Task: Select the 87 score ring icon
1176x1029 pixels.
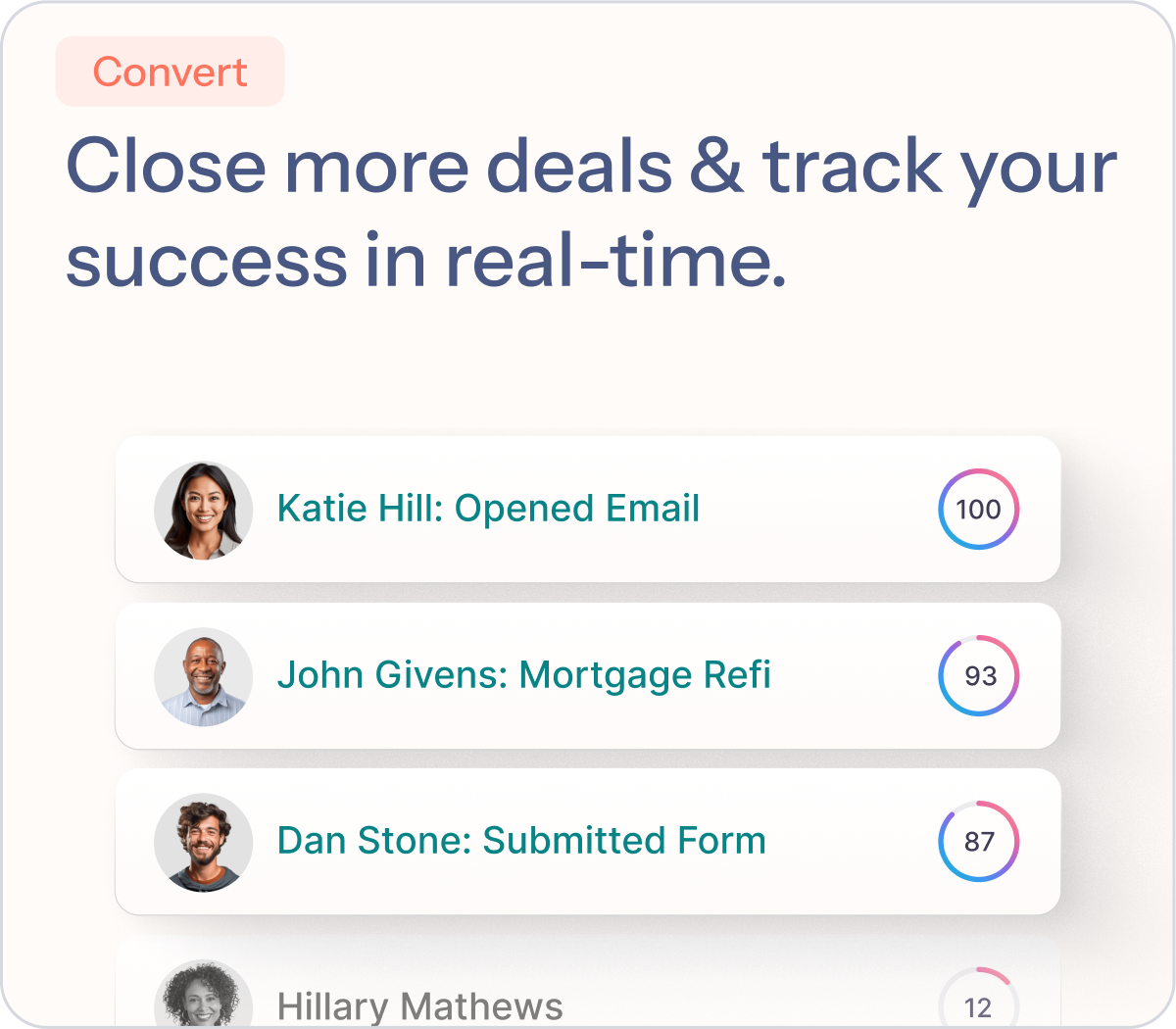Action: pyautogui.click(x=979, y=841)
